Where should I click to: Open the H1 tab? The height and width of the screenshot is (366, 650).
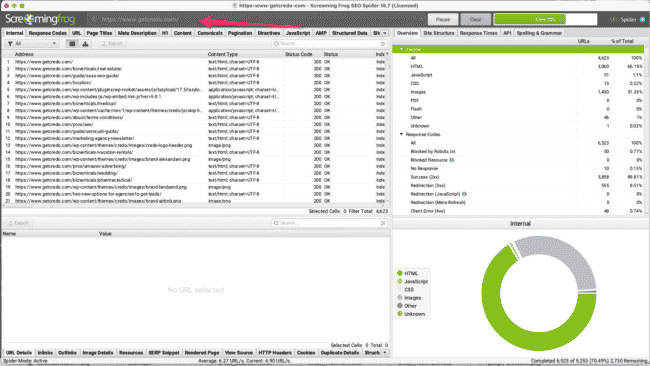(165, 33)
